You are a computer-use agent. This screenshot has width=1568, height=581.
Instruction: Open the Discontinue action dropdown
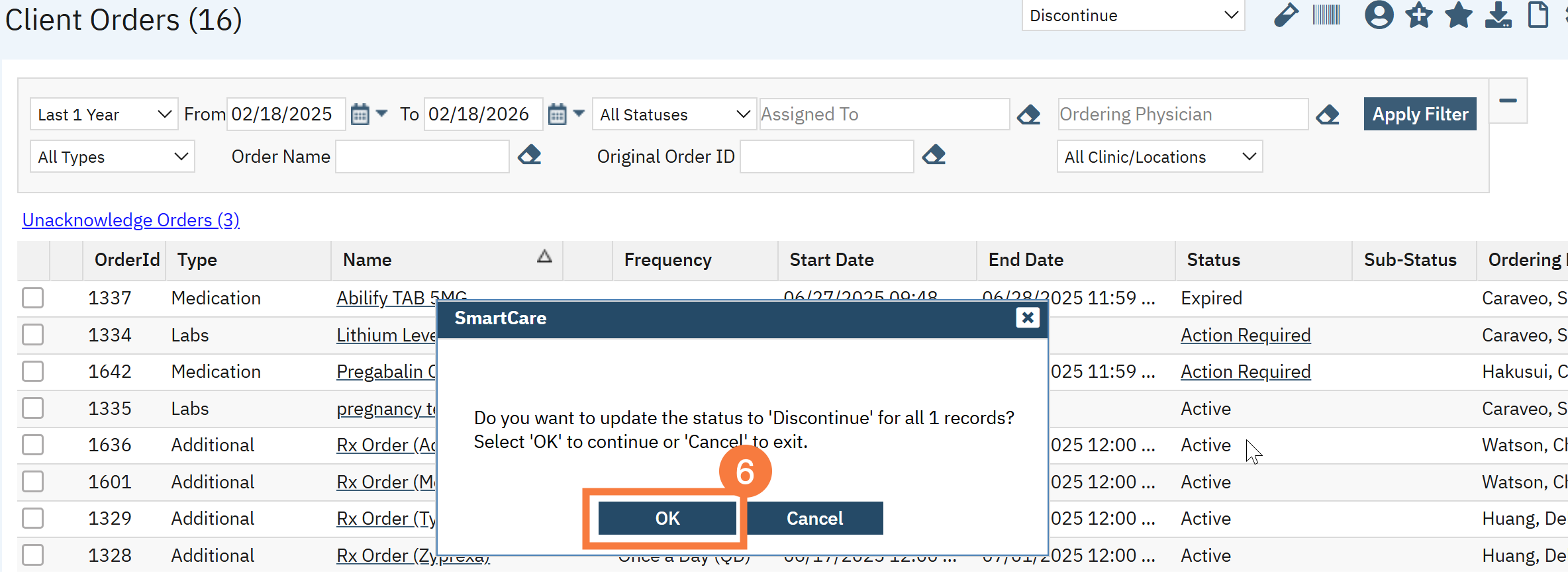[x=1133, y=15]
